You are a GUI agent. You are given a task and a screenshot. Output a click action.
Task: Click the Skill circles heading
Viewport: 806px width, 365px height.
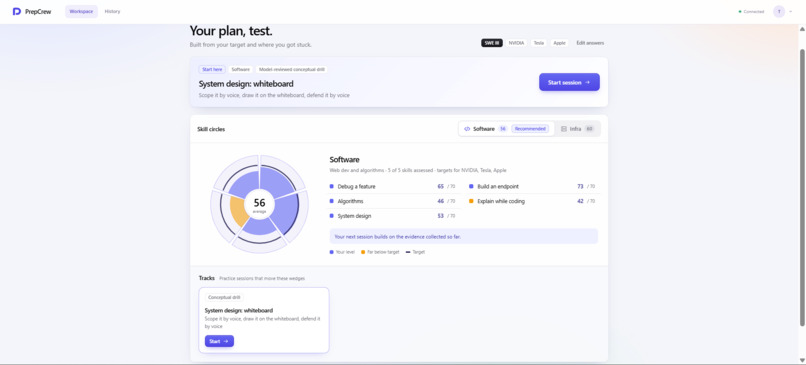211,130
